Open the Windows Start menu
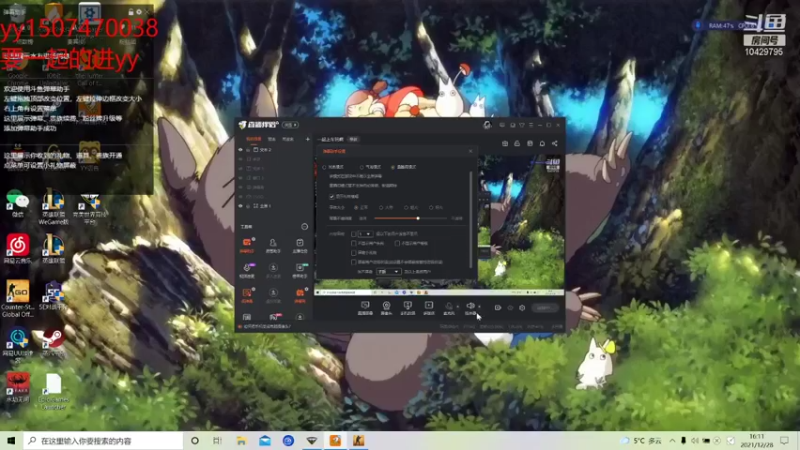This screenshot has height=450, width=800. tap(11, 440)
